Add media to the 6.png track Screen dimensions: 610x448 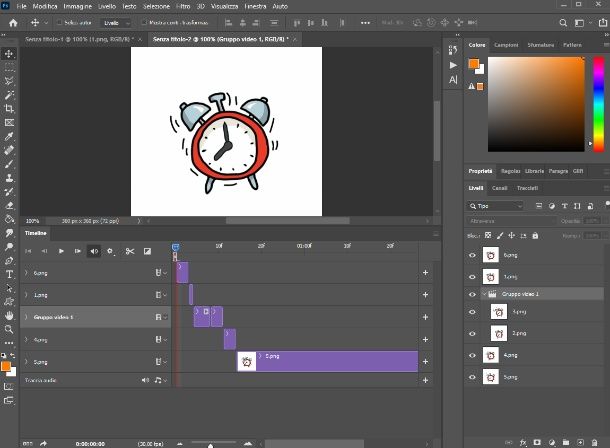coord(425,273)
